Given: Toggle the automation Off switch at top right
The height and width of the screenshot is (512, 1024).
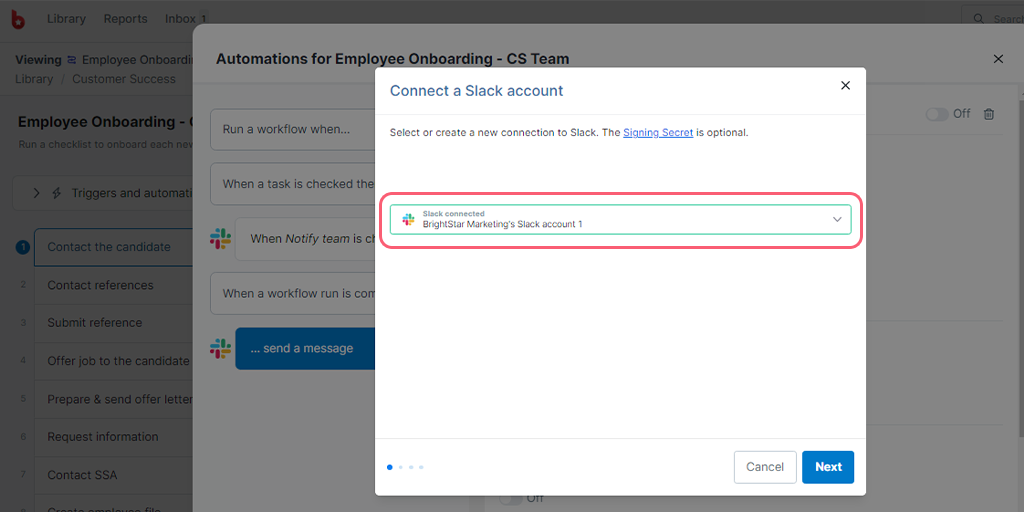Looking at the screenshot, I should coord(936,114).
